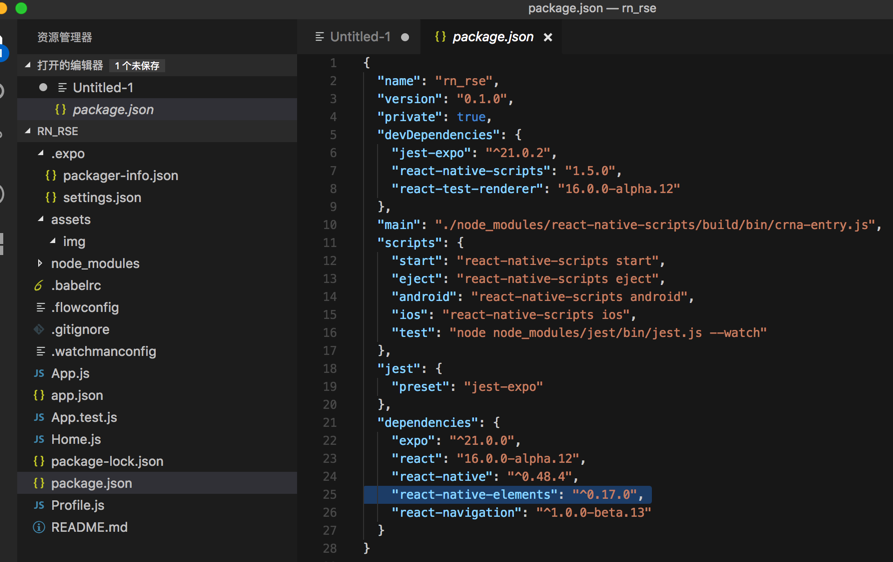Viewport: 893px width, 562px height.
Task: Click the info icon beside README.md
Action: click(x=39, y=527)
